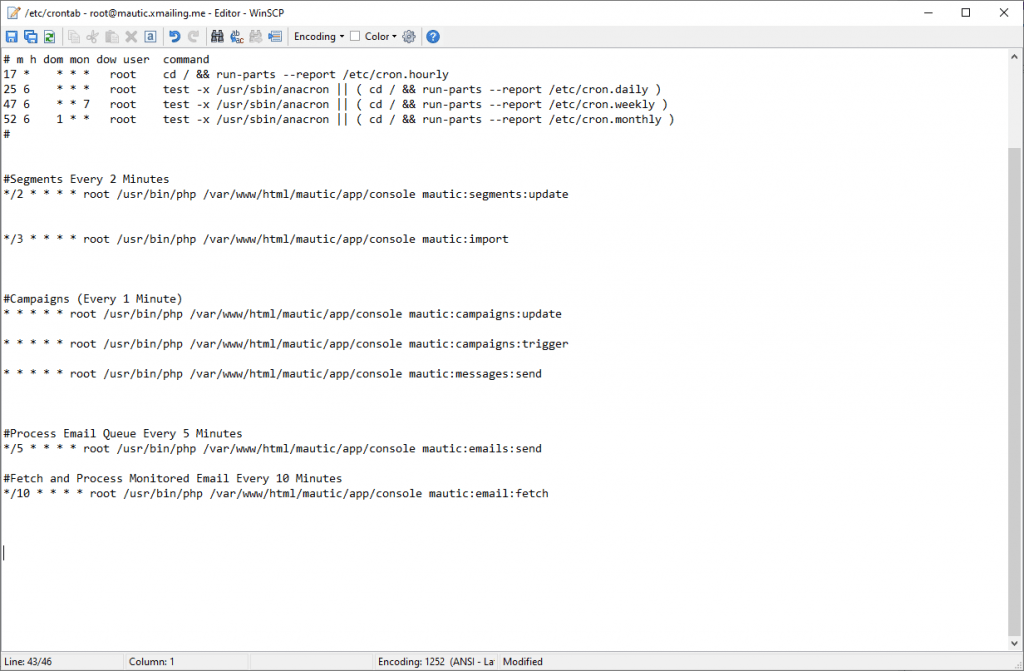Open editor Preferences gear icon
This screenshot has height=671, width=1024.
(x=409, y=37)
